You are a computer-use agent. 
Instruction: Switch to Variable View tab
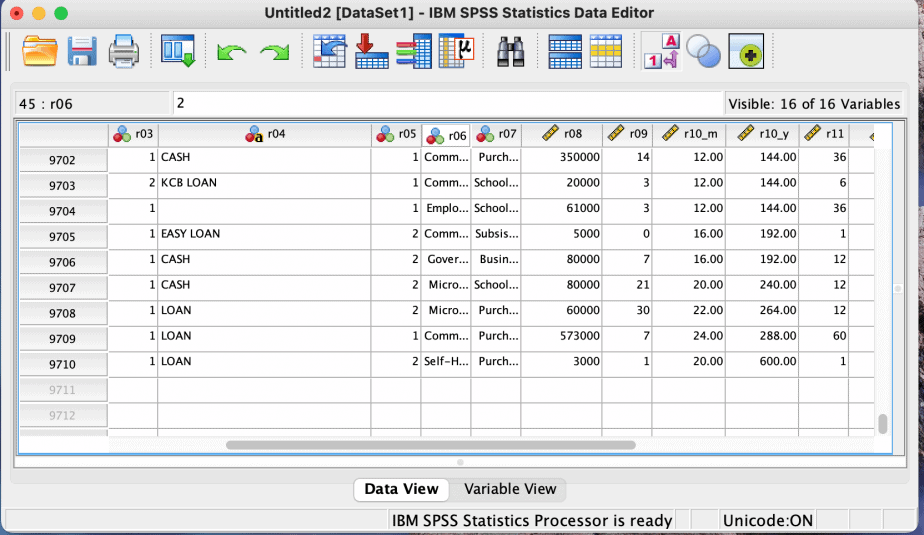[510, 489]
